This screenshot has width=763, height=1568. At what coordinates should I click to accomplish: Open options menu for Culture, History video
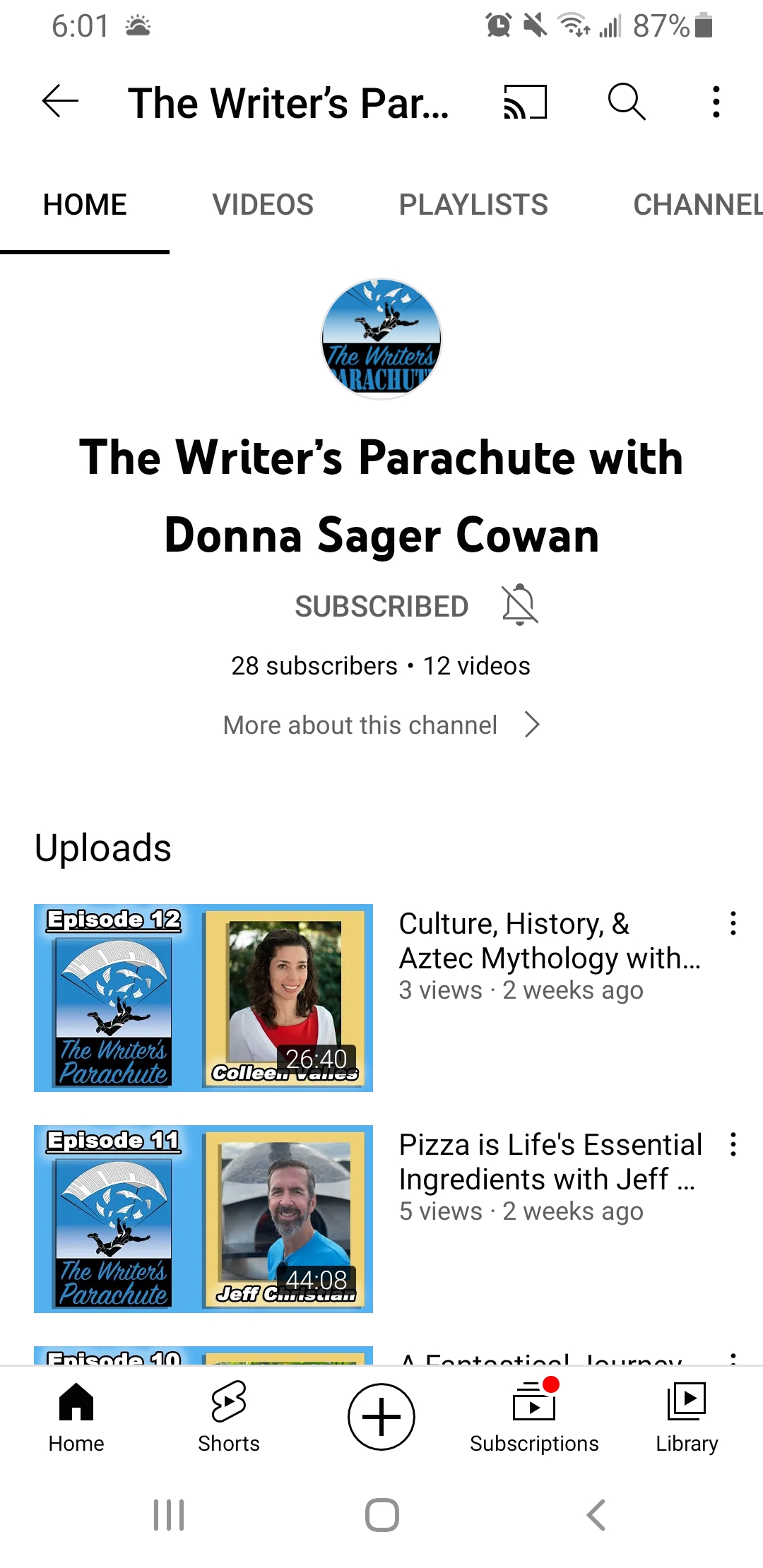coord(733,923)
